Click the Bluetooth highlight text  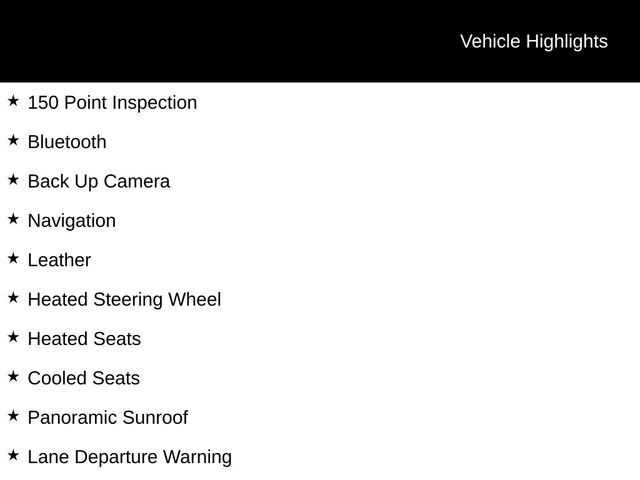pos(67,142)
